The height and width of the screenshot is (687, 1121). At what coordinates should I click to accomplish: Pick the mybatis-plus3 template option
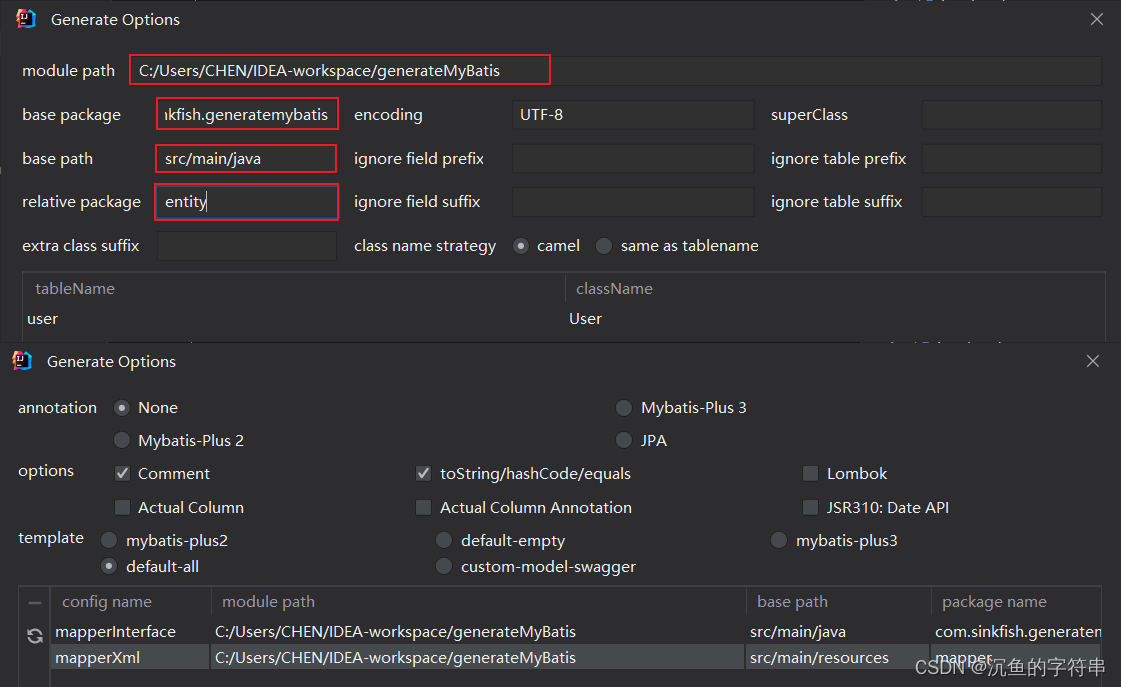(x=779, y=540)
